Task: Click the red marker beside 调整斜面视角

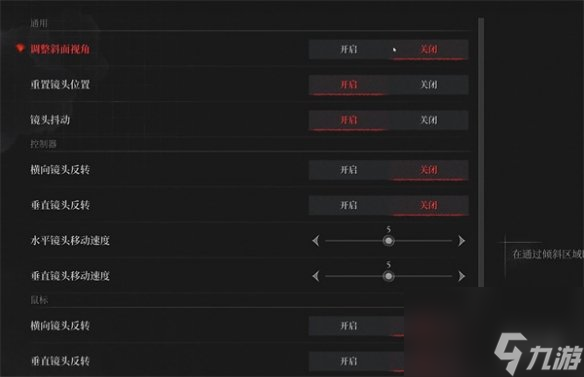Action: [x=20, y=48]
